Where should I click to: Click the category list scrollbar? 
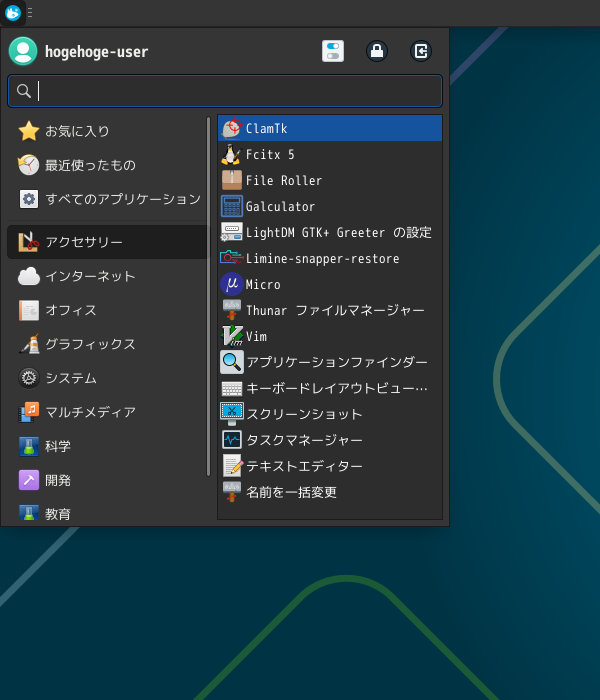click(x=208, y=296)
